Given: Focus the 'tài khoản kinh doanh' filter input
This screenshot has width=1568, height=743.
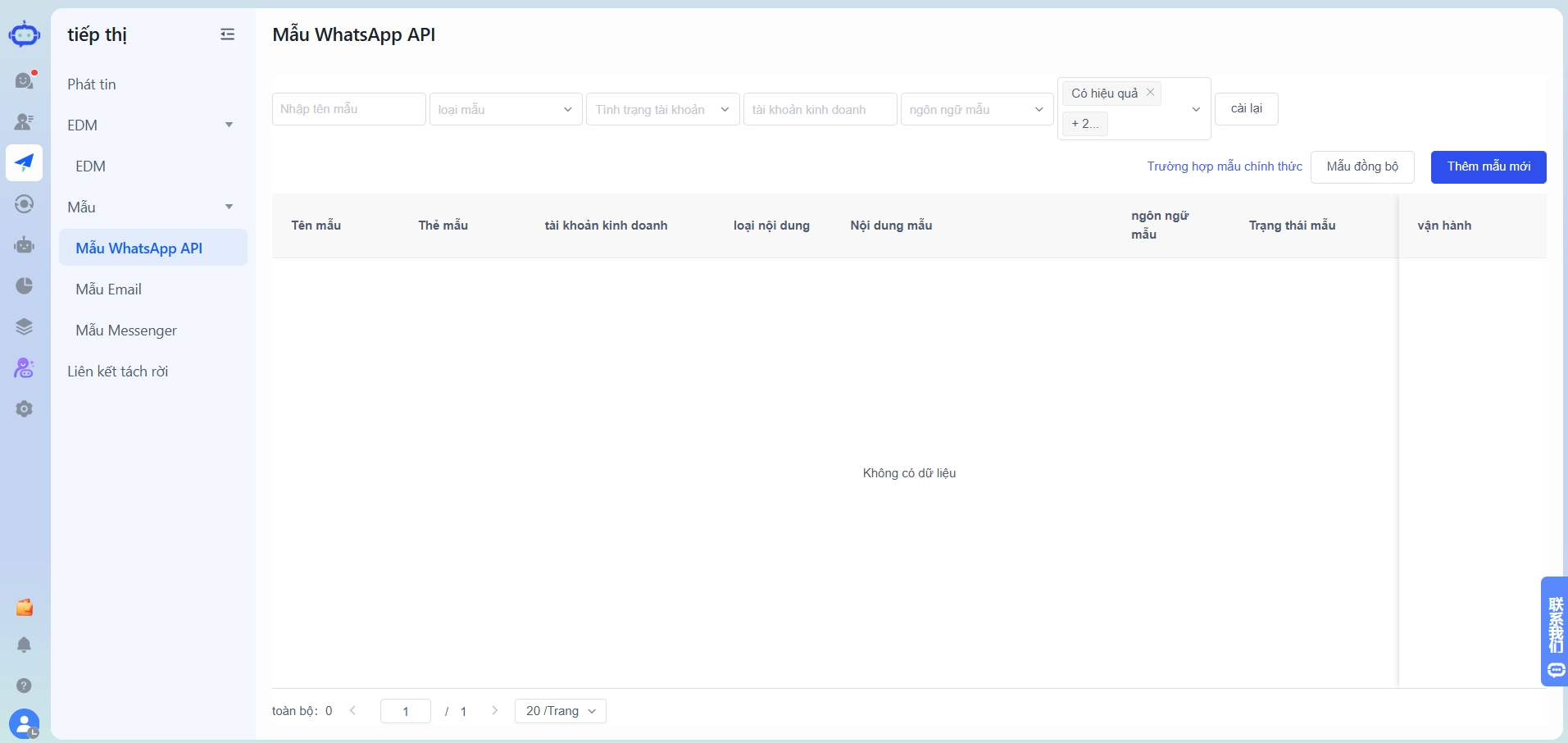Looking at the screenshot, I should (820, 109).
